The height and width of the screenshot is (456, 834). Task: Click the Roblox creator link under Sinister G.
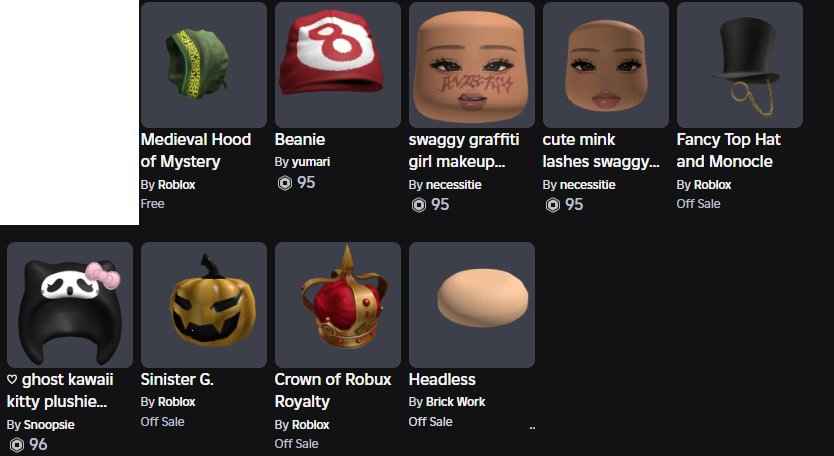click(177, 402)
